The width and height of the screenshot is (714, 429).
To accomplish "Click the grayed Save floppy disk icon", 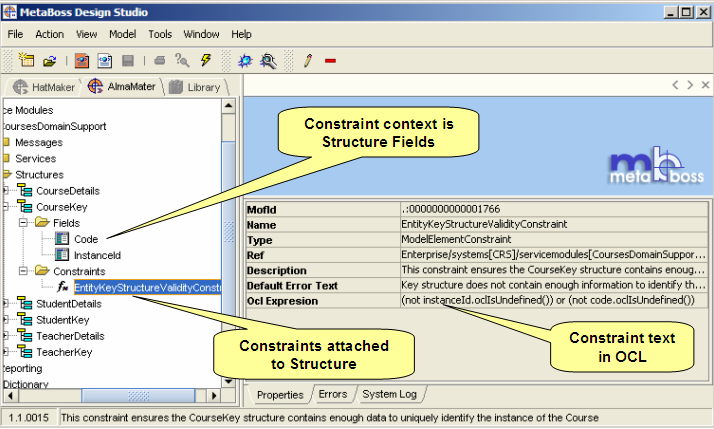I will (x=128, y=61).
